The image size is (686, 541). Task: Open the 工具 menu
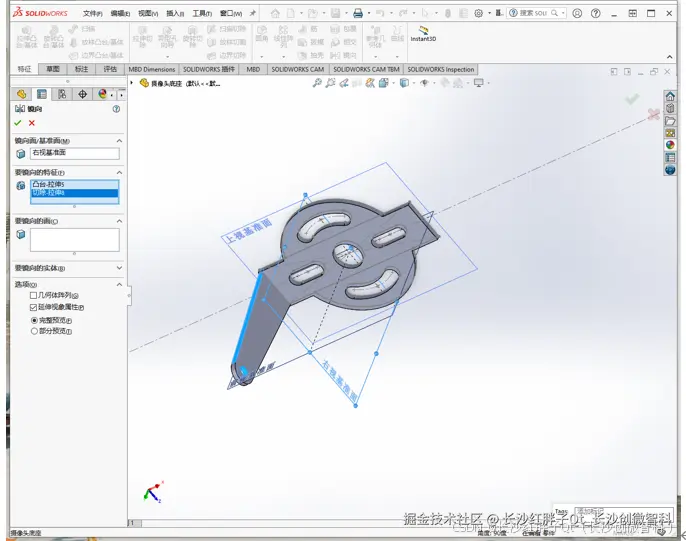pyautogui.click(x=202, y=14)
